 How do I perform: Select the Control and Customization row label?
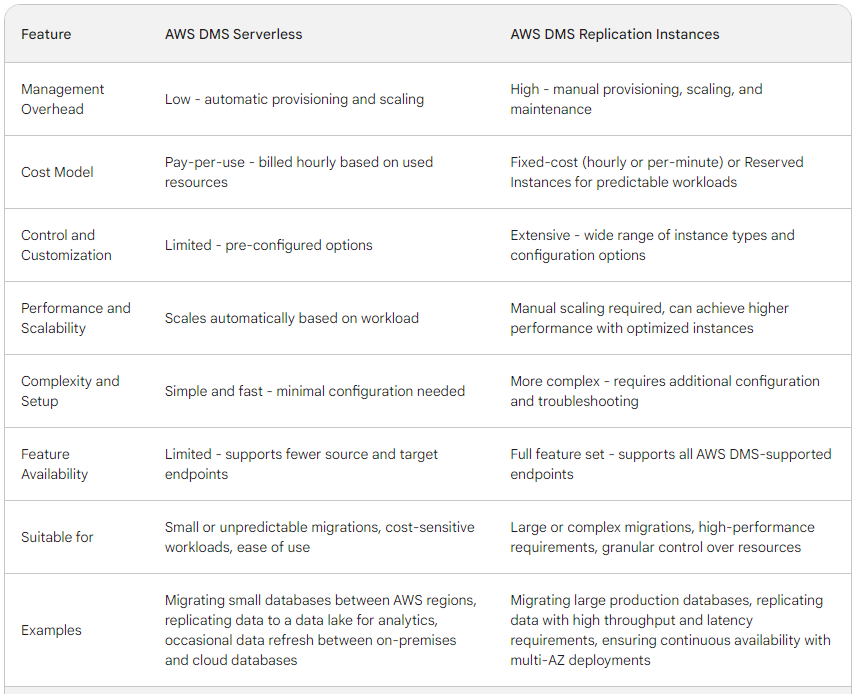point(66,245)
